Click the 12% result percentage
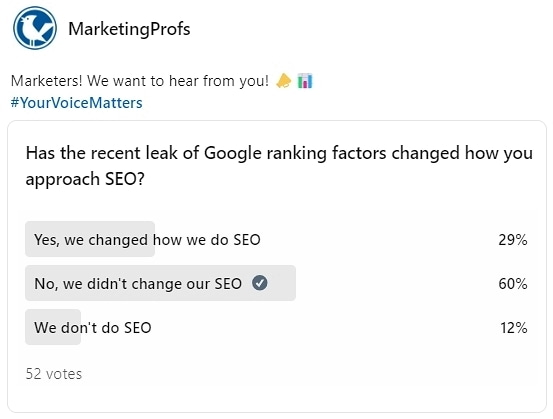This screenshot has height=419, width=553. pos(514,328)
